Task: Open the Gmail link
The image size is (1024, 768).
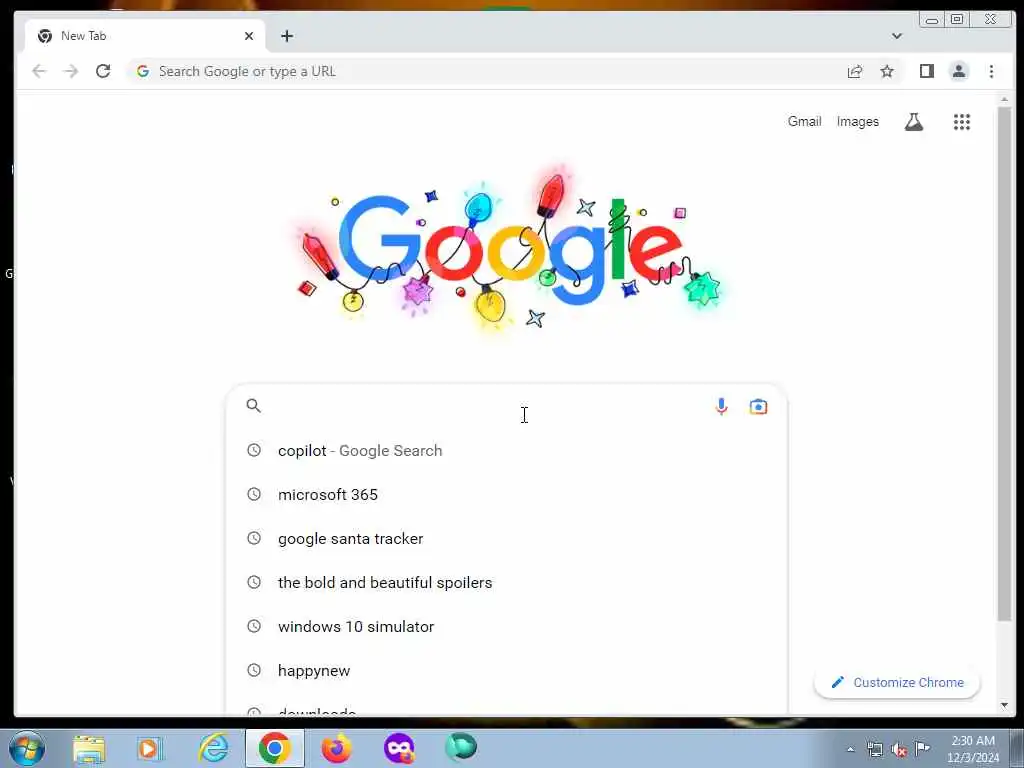Action: (804, 121)
